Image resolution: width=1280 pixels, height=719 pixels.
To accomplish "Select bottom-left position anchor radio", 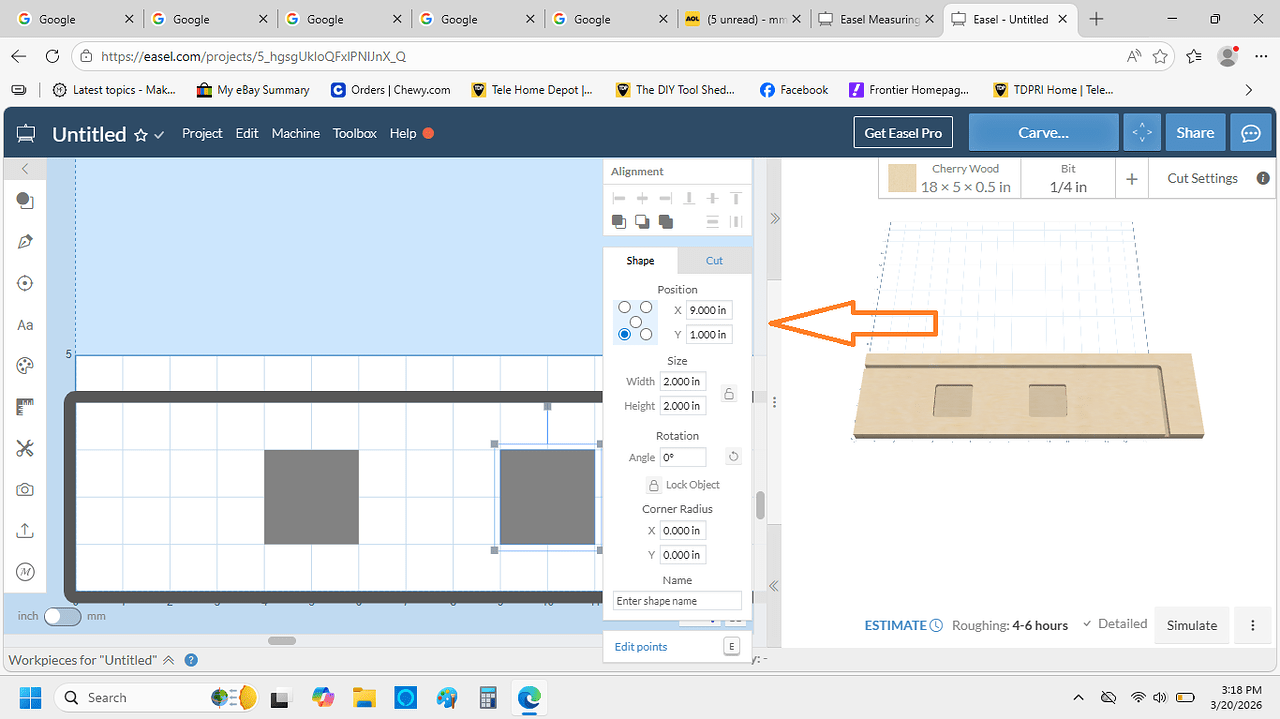I will pos(625,334).
